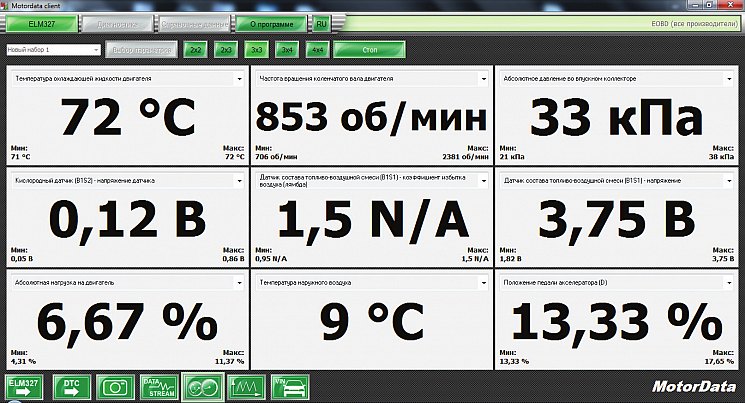Click the min 1,82 В reading
Screen dimensions: 745x403
click(510, 259)
